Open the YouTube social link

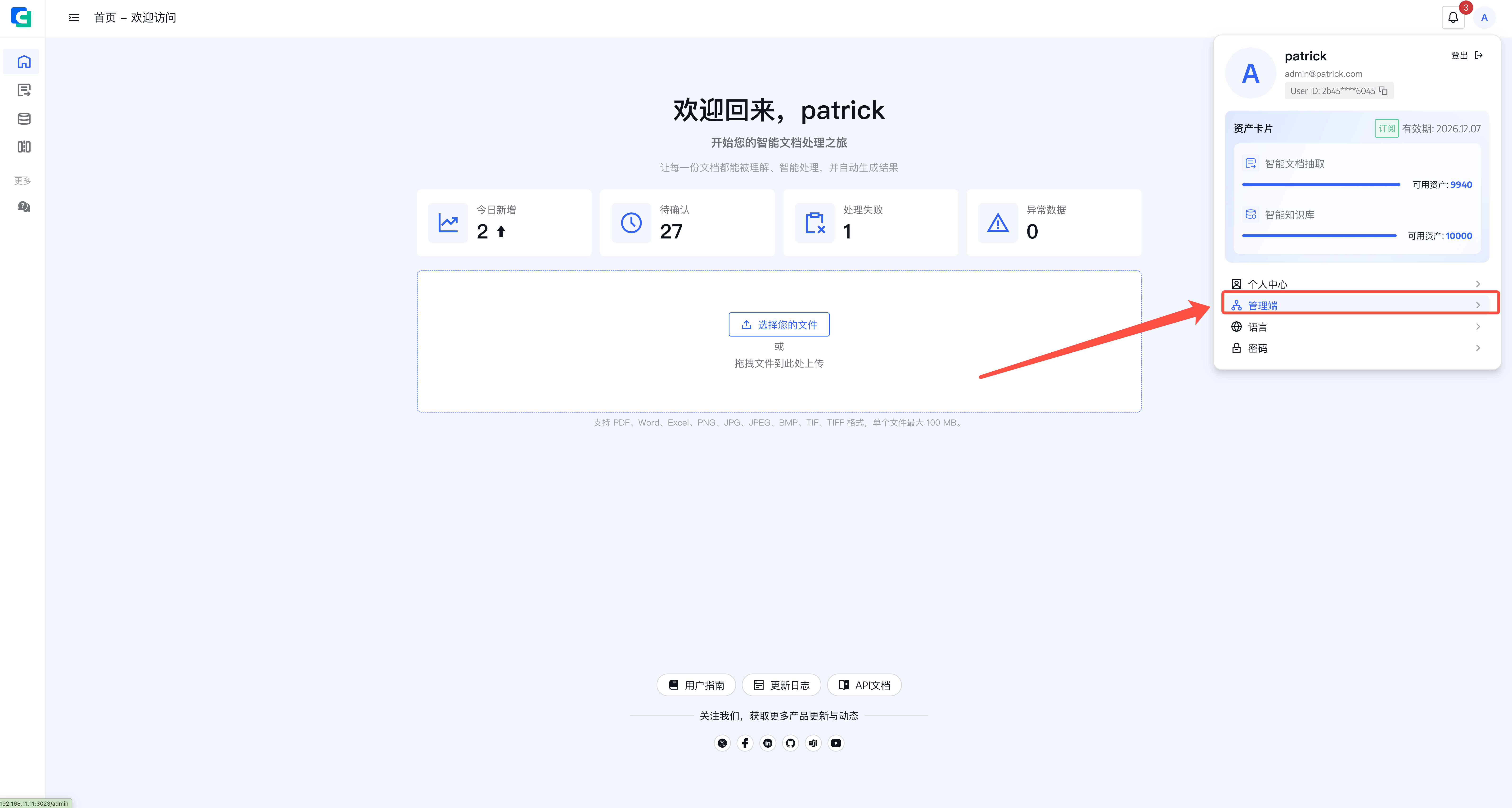click(836, 743)
